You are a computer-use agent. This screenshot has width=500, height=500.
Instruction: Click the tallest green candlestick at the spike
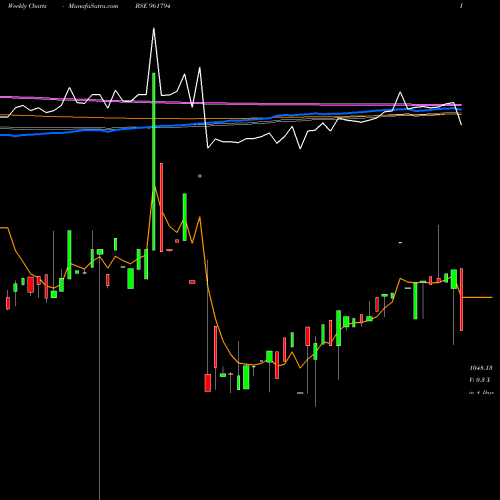pyautogui.click(x=154, y=162)
